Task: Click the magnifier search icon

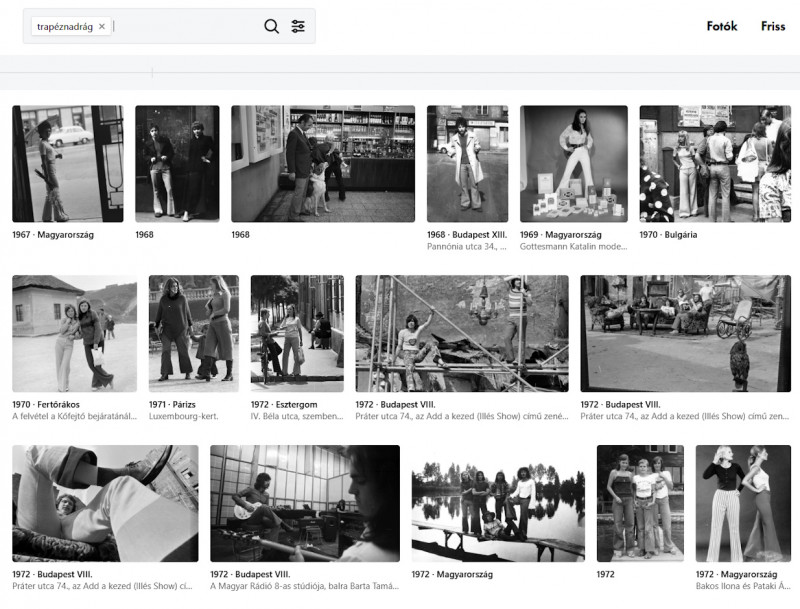Action: point(271,26)
